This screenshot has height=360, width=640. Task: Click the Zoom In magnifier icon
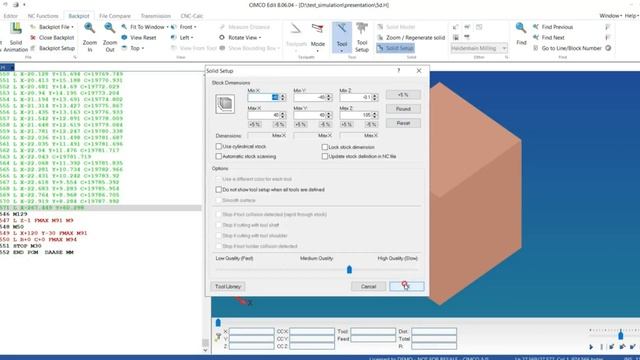[90, 29]
